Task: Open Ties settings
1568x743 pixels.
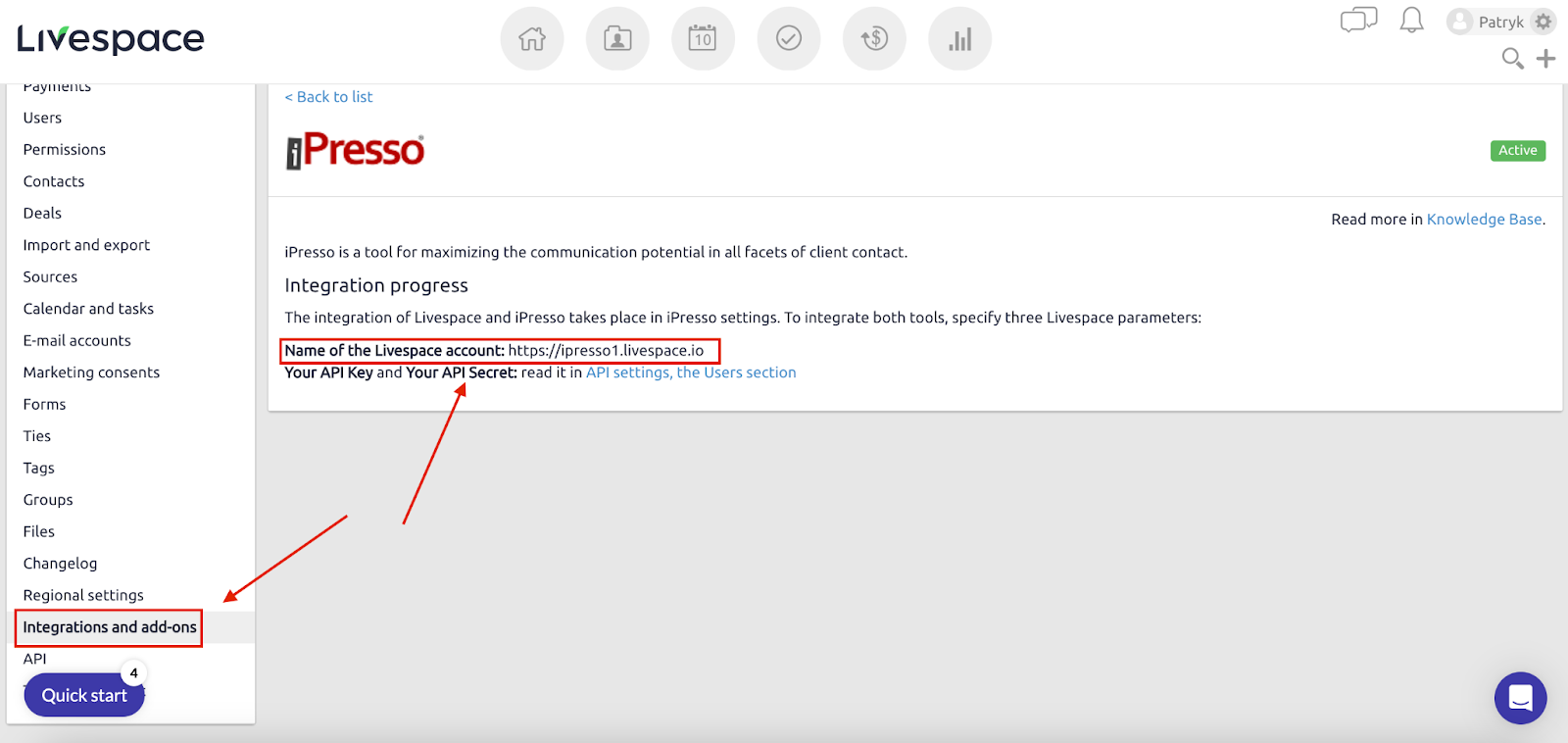Action: pyautogui.click(x=37, y=436)
